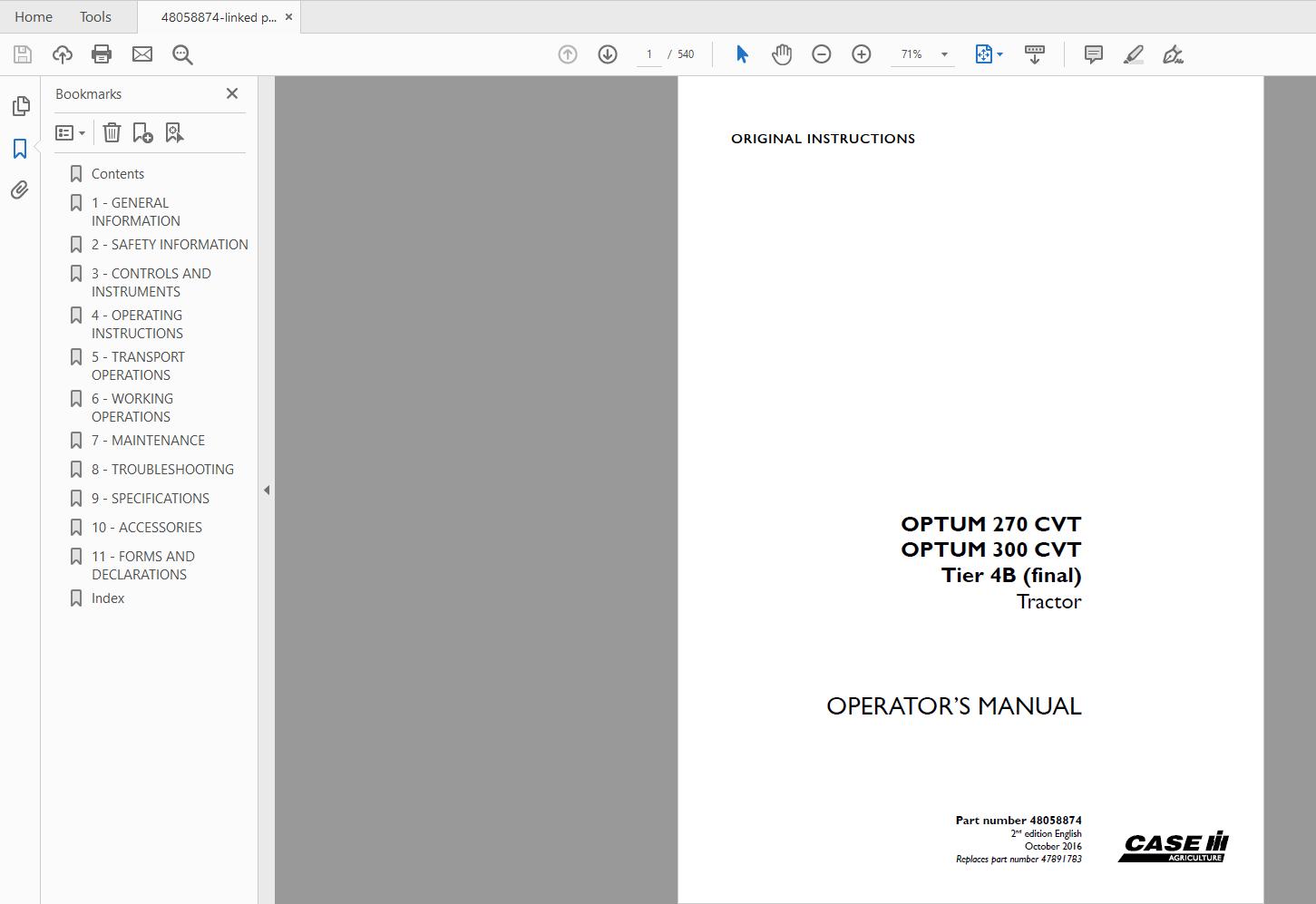
Task: Open the Sign document tool
Action: click(x=1174, y=54)
